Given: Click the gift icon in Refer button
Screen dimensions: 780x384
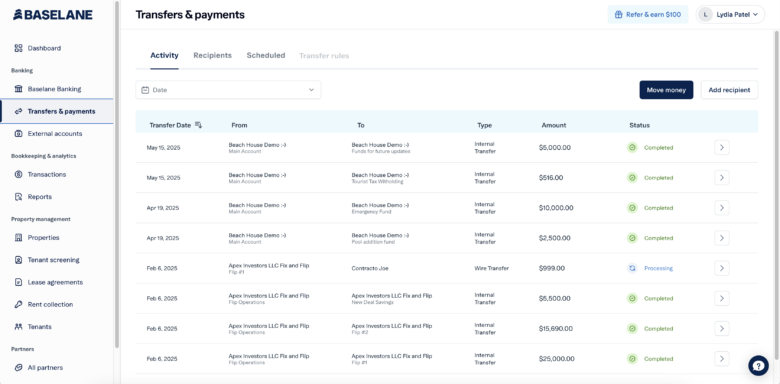Looking at the screenshot, I should 619,14.
